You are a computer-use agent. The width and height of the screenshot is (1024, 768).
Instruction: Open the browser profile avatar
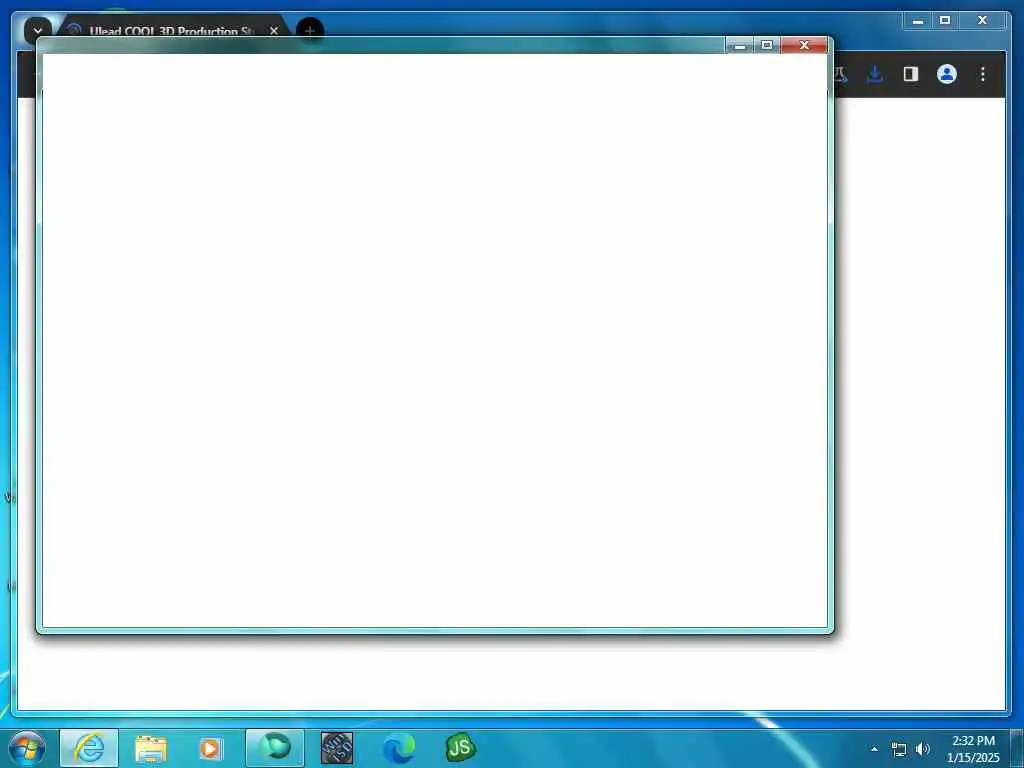[x=947, y=74]
